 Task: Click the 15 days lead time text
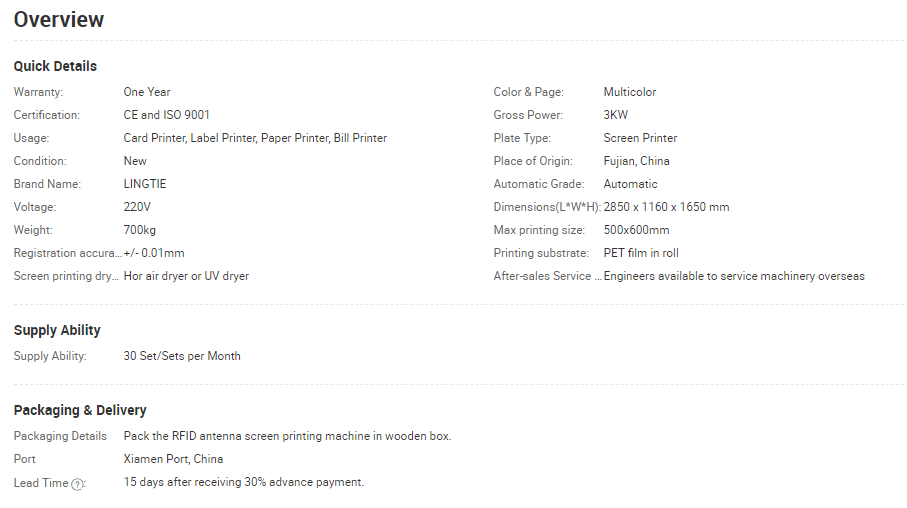coord(244,482)
